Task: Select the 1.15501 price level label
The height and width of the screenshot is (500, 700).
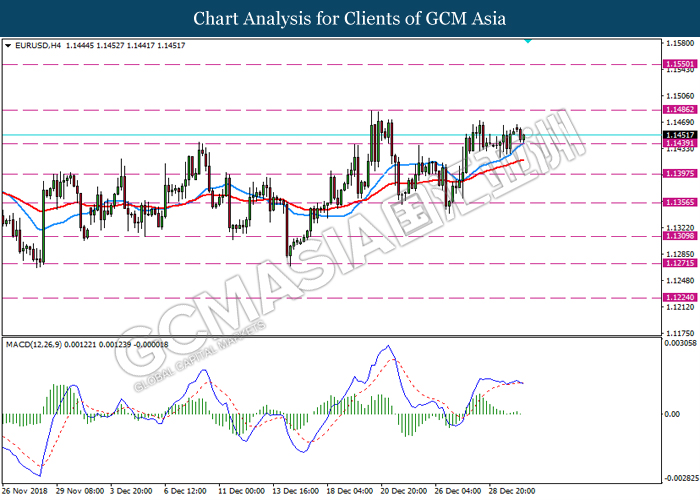Action: pyautogui.click(x=679, y=64)
